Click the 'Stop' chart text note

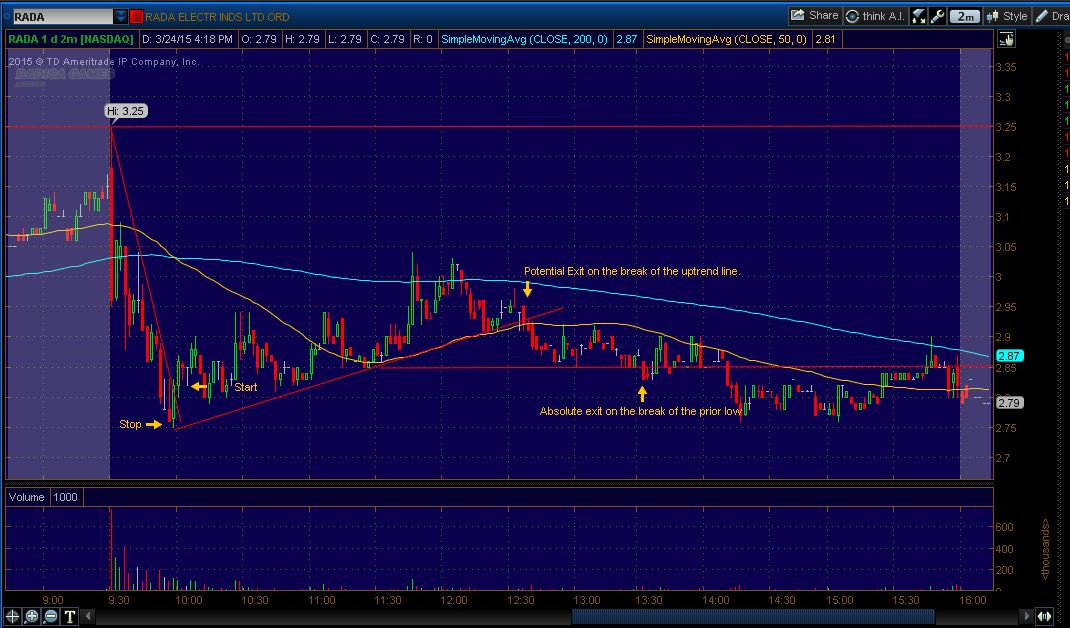click(130, 424)
